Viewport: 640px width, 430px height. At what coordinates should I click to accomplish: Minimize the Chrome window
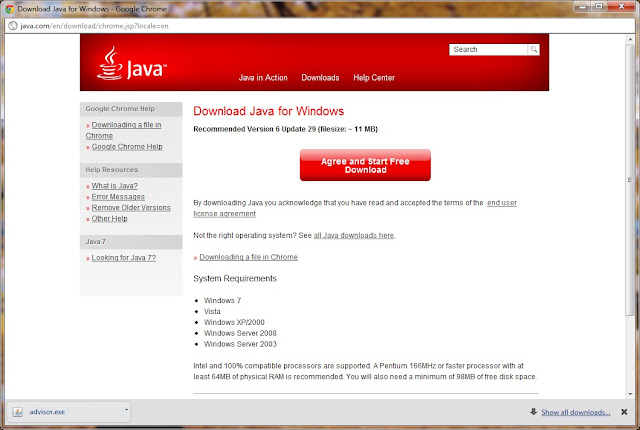click(x=582, y=6)
